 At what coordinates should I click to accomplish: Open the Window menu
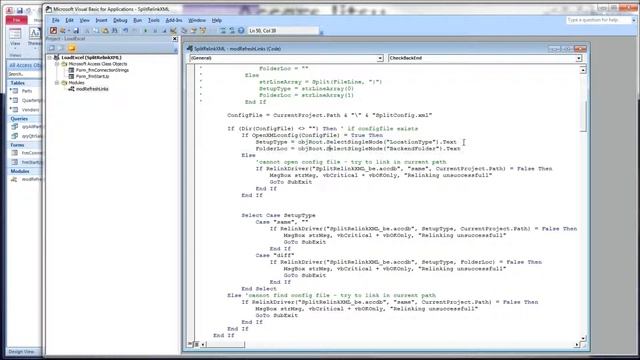coord(197,20)
